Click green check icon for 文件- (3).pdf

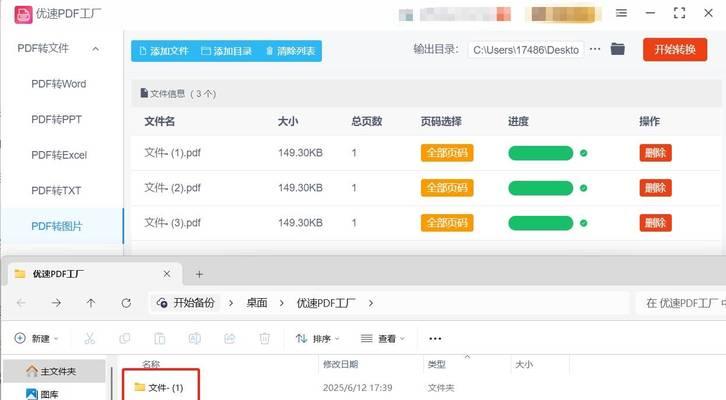pos(583,223)
